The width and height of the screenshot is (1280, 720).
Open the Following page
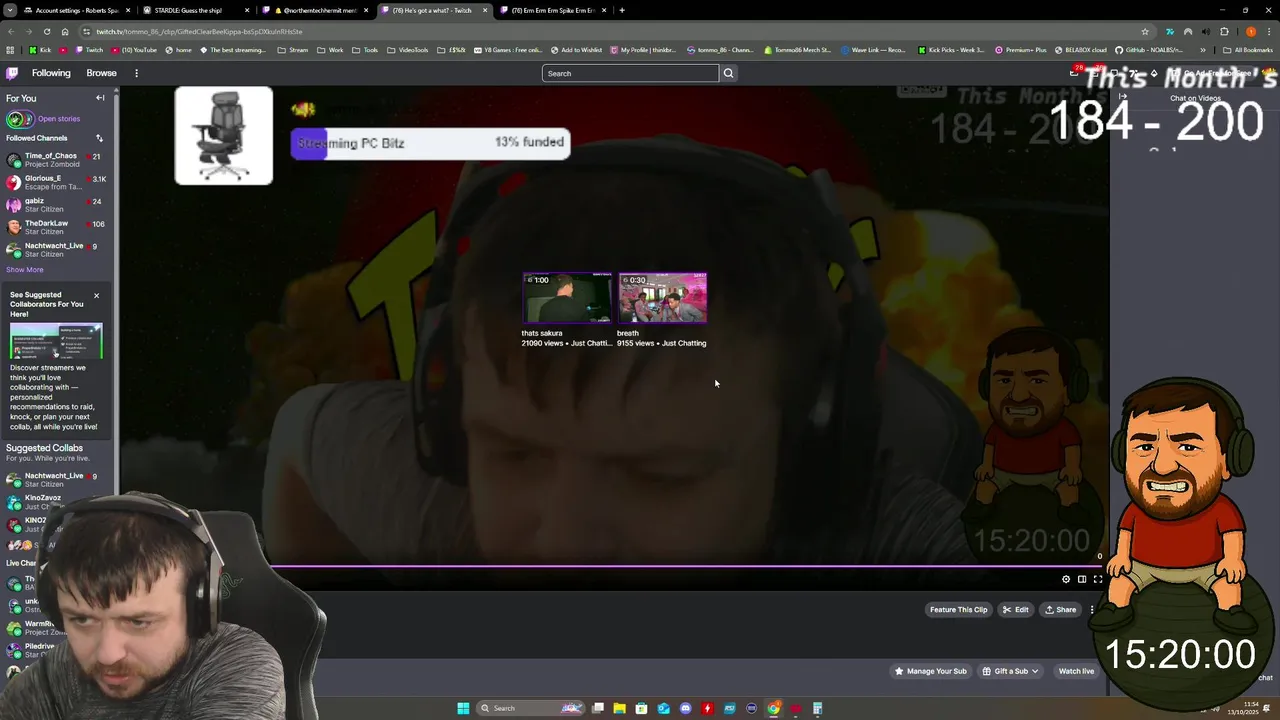(x=51, y=73)
